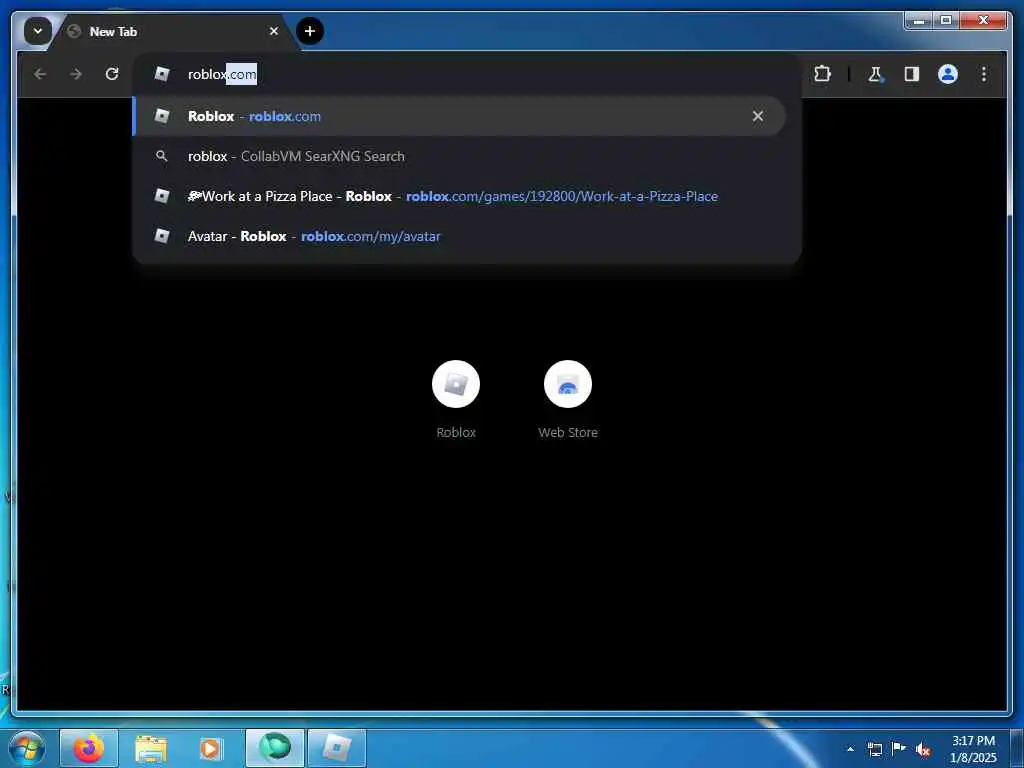The image size is (1024, 768).
Task: Open the Windows Start menu
Action: click(x=27, y=748)
